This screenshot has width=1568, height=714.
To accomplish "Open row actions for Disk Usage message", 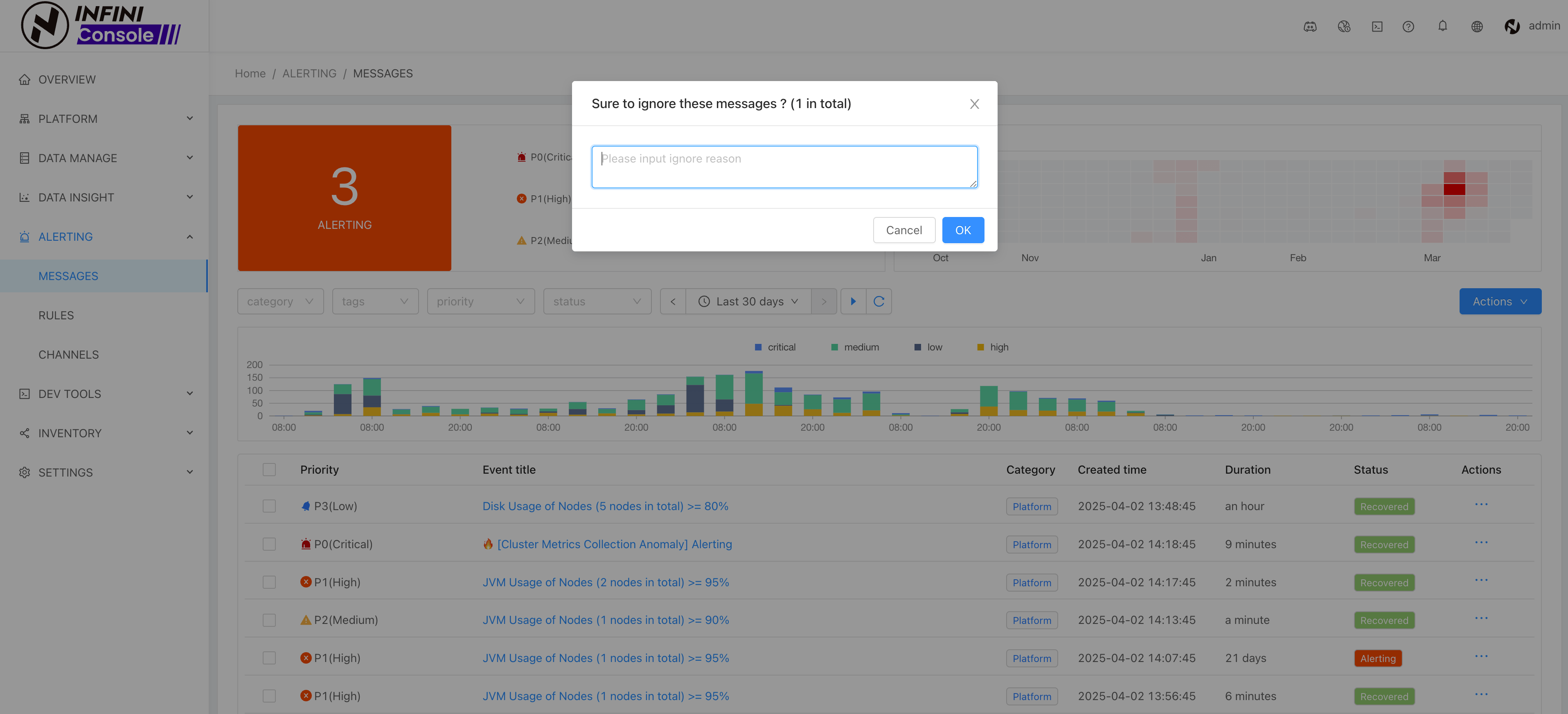I will [x=1481, y=505].
